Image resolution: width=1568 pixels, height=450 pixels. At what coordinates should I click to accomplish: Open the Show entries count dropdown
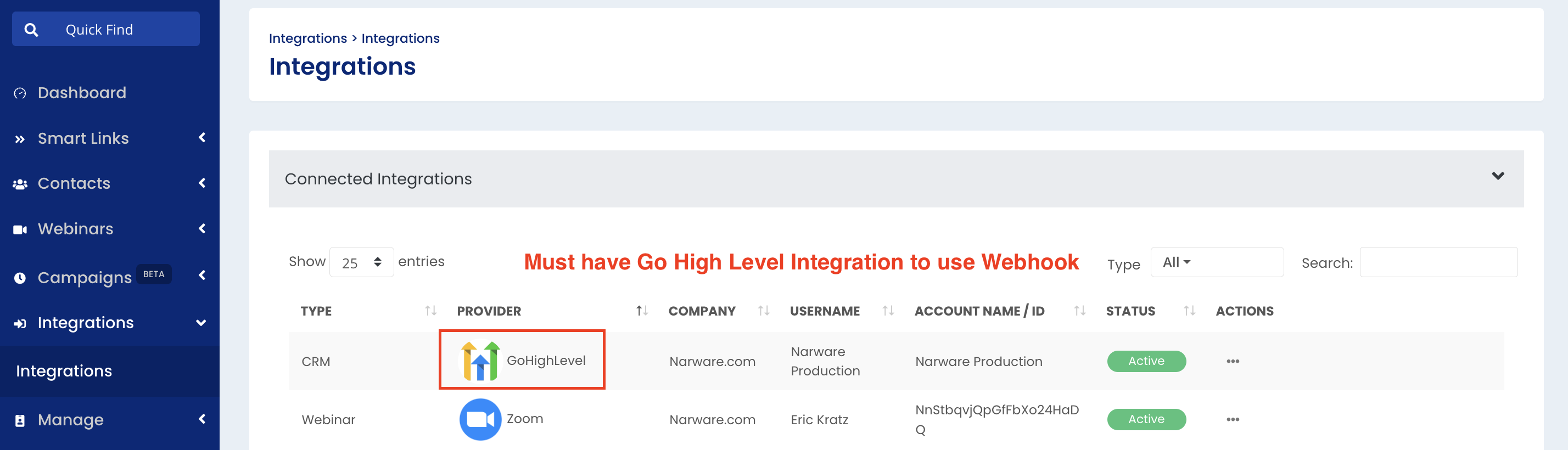[362, 262]
